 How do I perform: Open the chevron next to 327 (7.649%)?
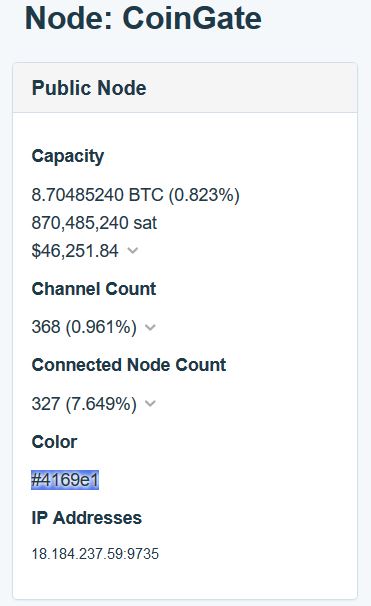tap(150, 404)
